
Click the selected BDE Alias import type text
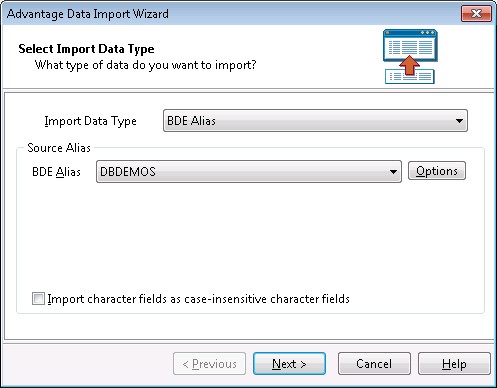[x=191, y=121]
